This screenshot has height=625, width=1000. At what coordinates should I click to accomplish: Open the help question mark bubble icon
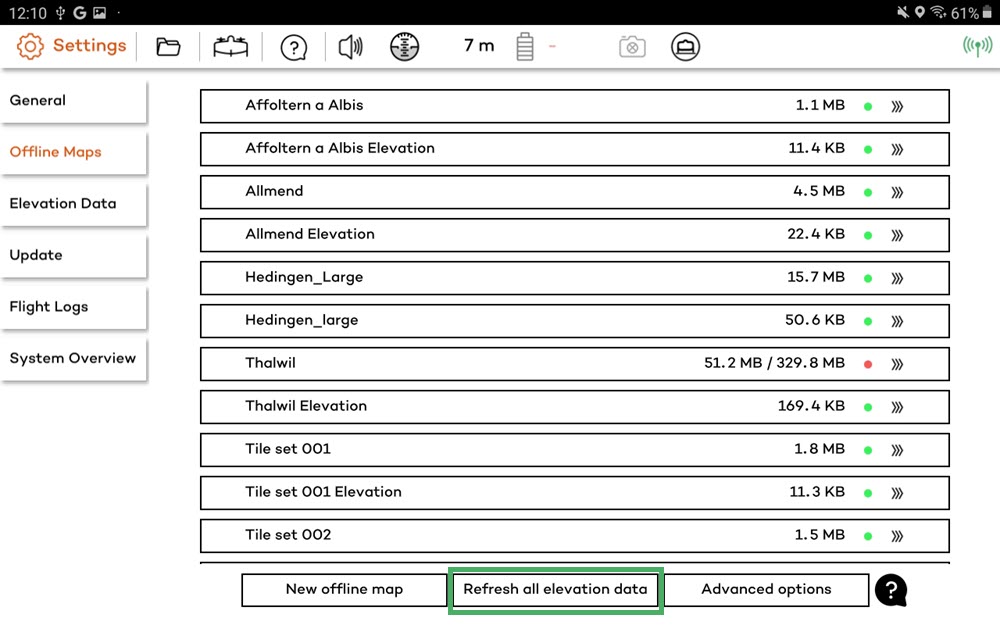click(x=293, y=46)
